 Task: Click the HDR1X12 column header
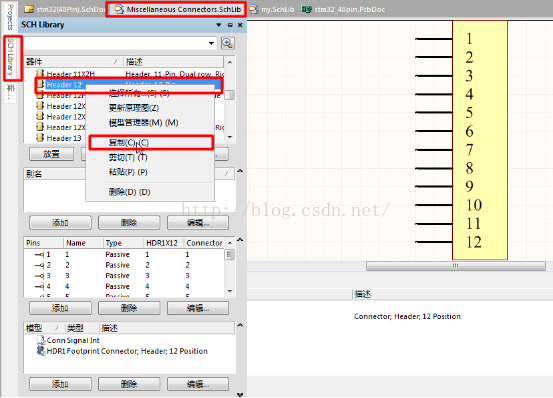164,243
